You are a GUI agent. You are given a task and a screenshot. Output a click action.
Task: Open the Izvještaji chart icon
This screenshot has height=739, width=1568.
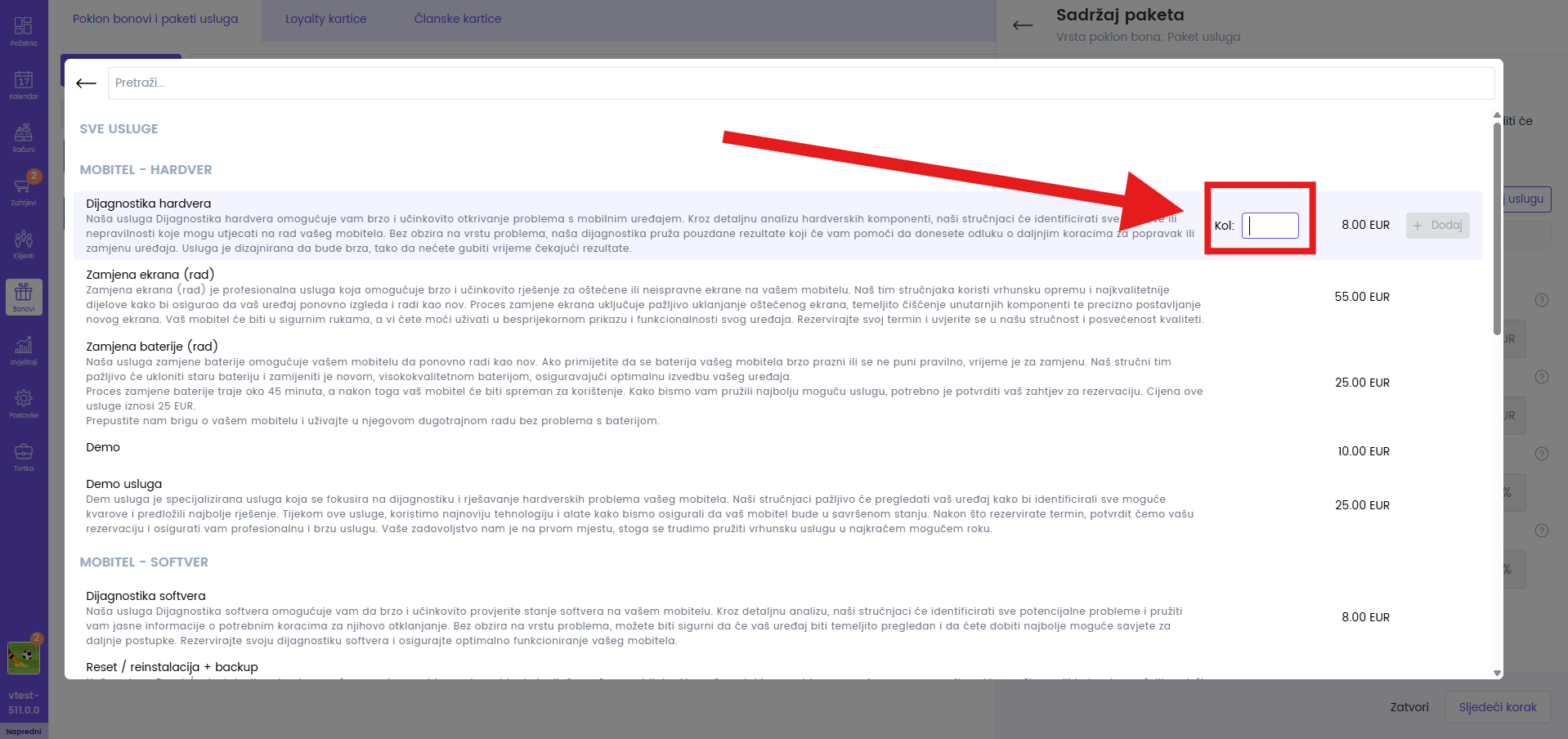(24, 349)
